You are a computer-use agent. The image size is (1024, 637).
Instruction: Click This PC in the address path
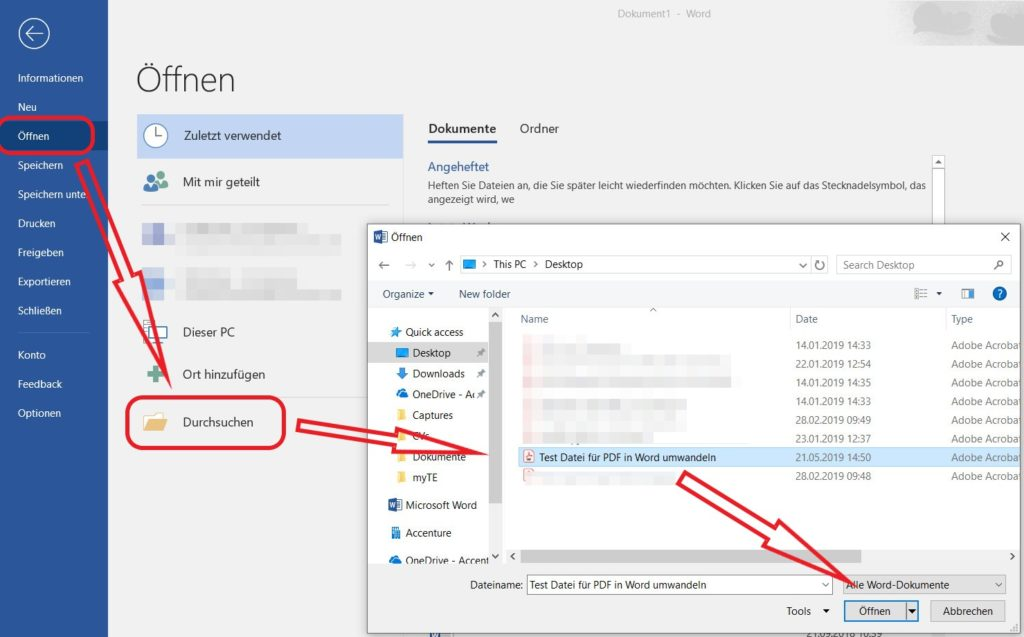coord(509,264)
